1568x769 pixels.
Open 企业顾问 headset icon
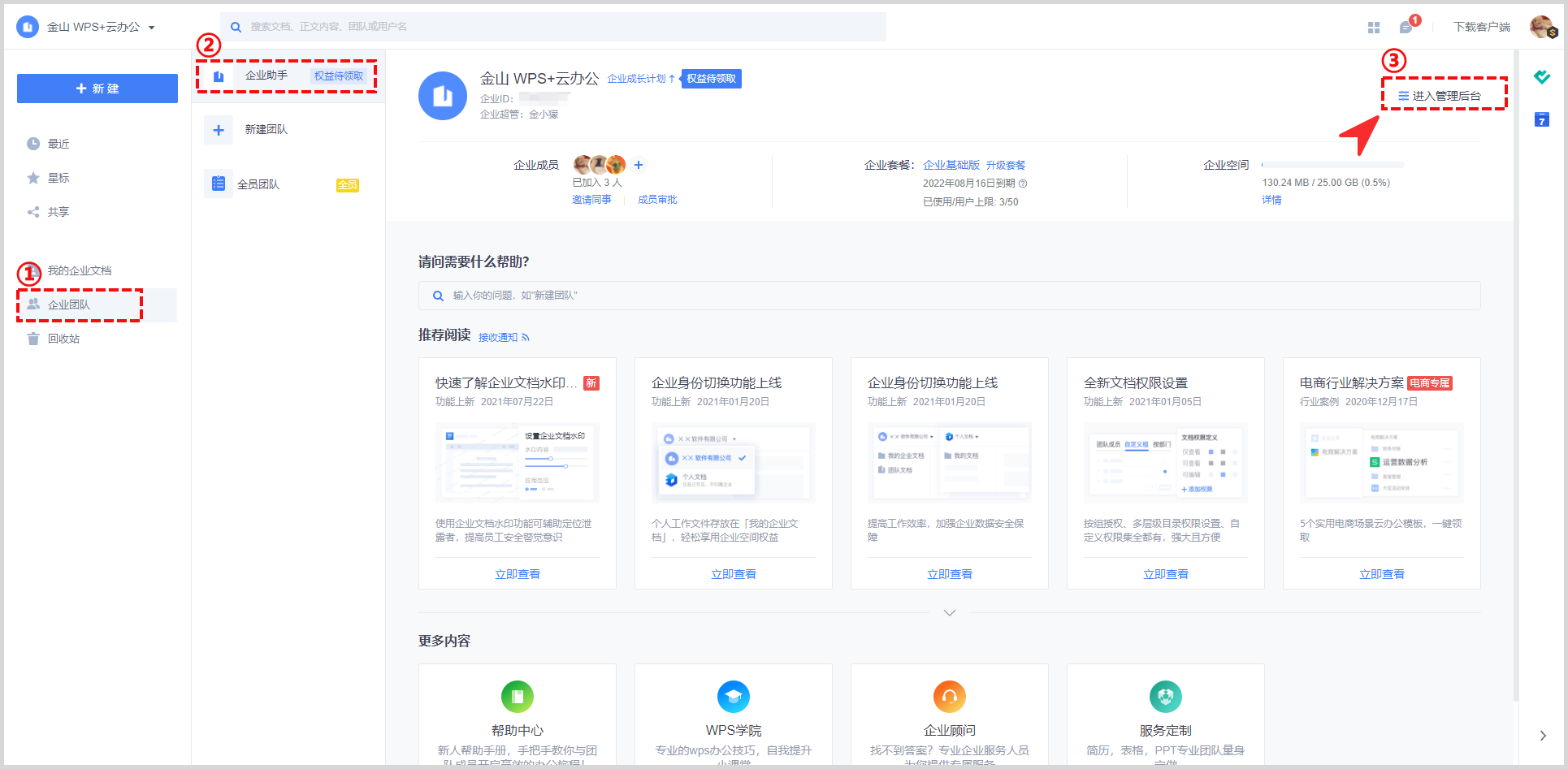tap(950, 697)
